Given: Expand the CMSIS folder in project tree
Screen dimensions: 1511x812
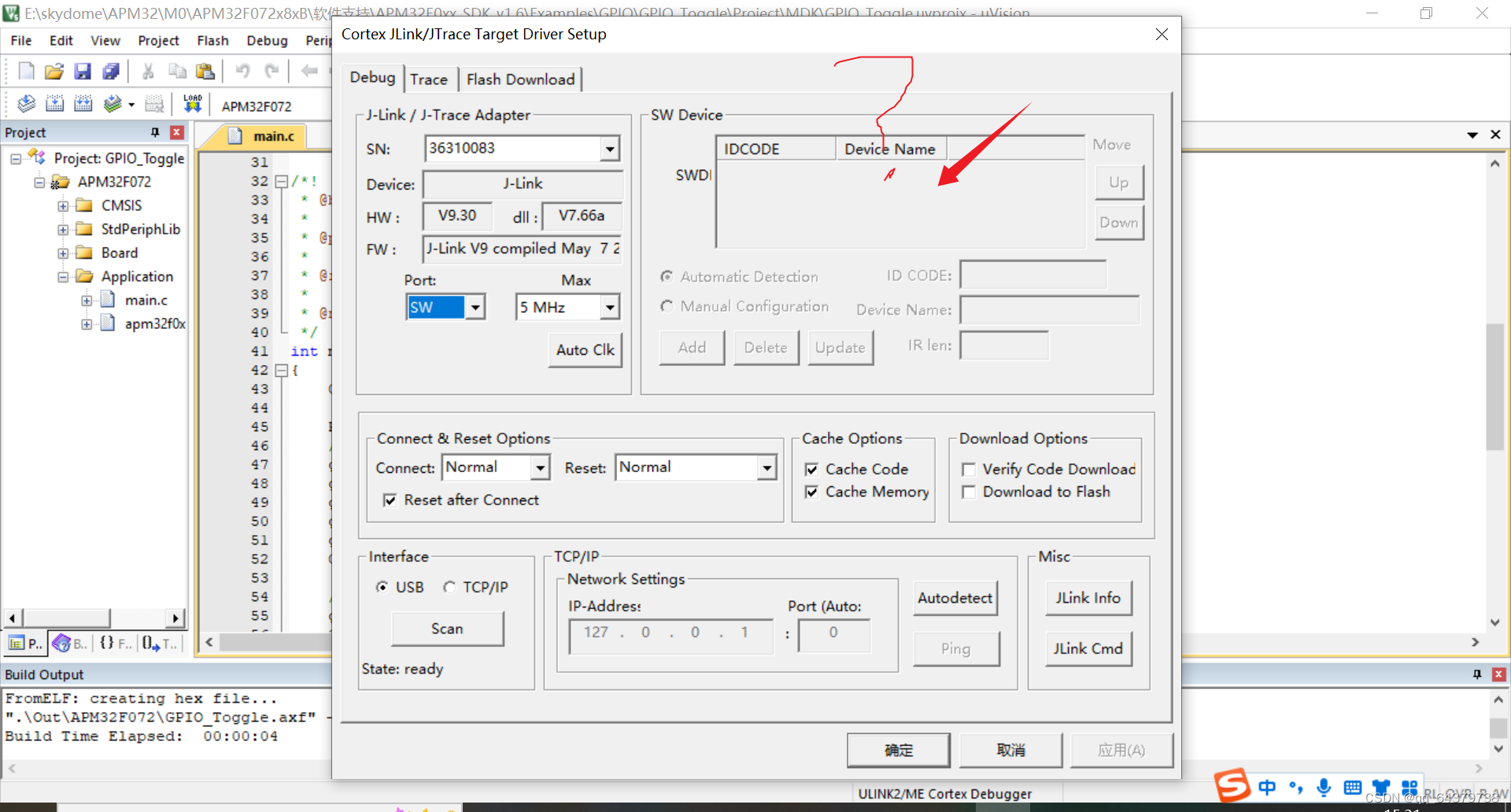Looking at the screenshot, I should click(63, 206).
